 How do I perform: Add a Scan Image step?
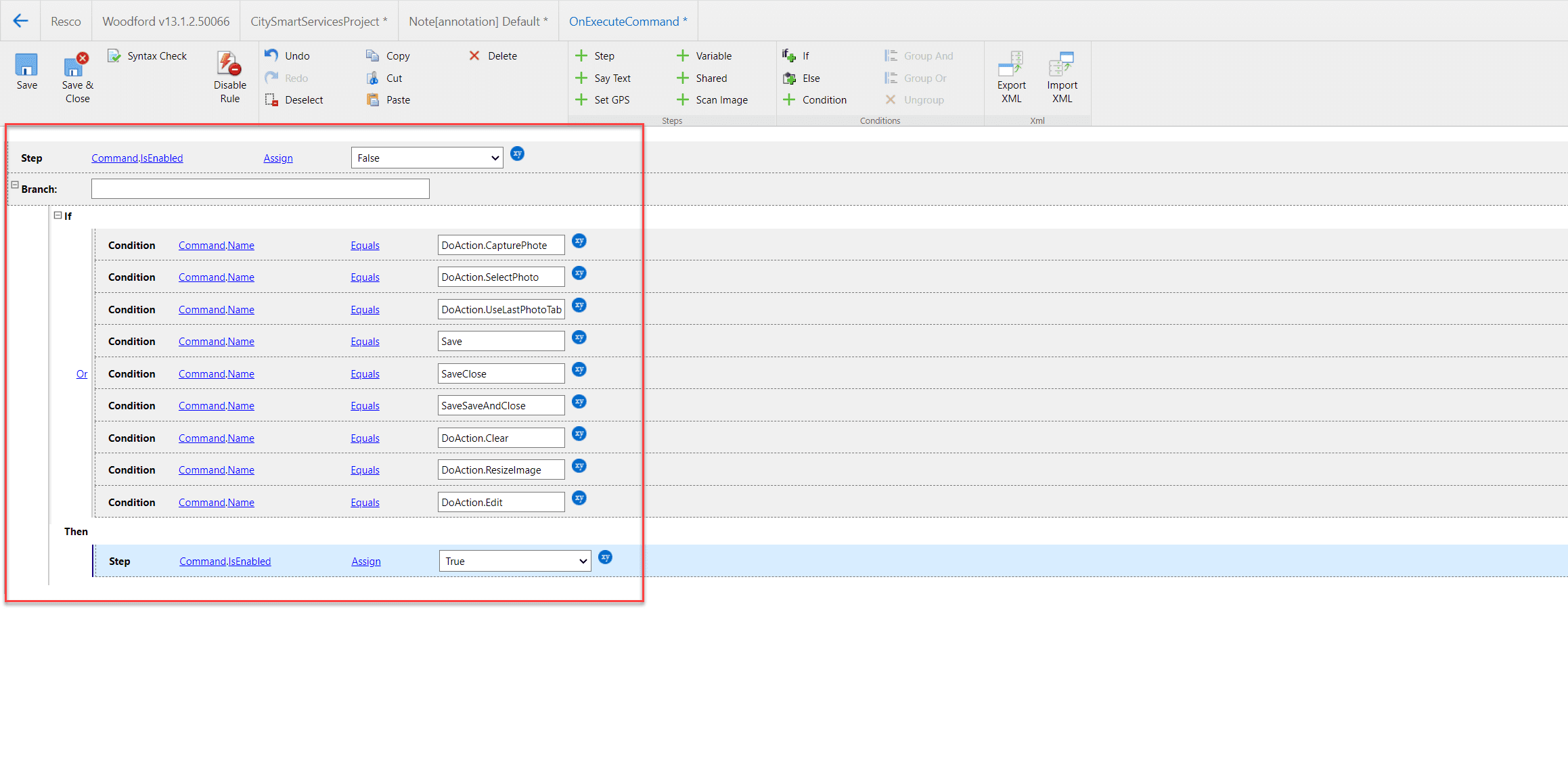pyautogui.click(x=712, y=100)
